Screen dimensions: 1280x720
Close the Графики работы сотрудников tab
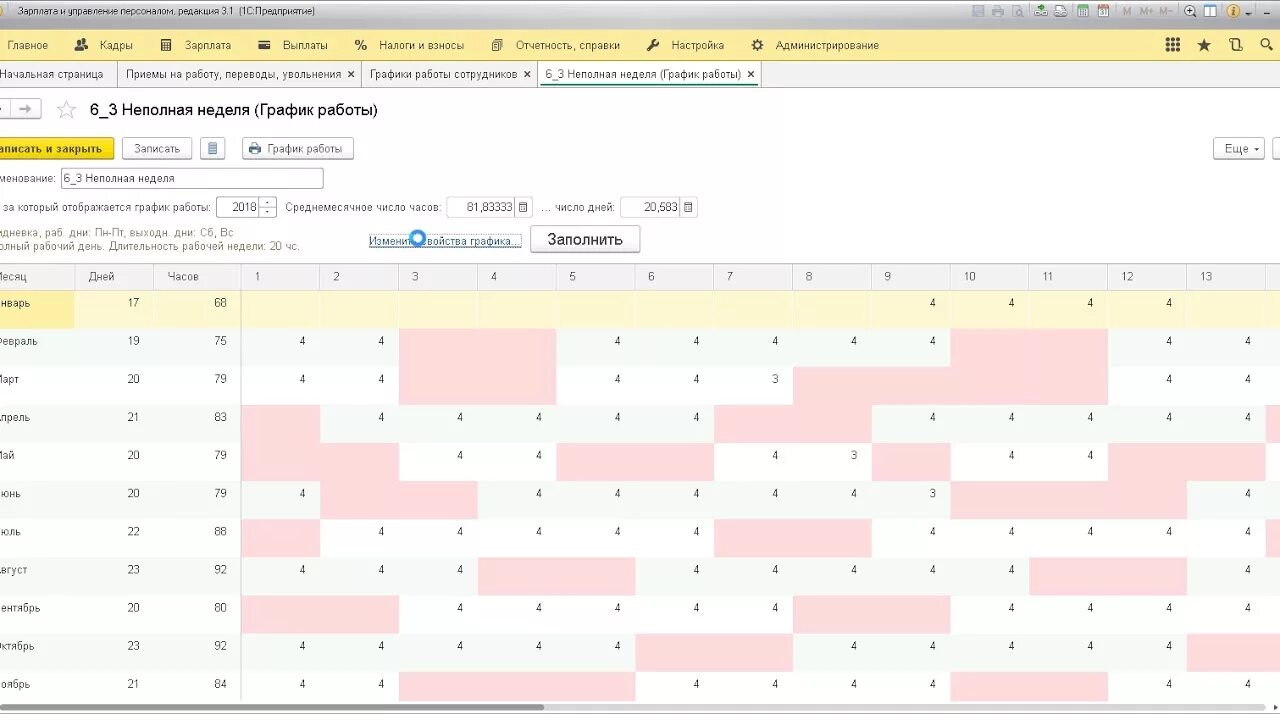tap(527, 74)
